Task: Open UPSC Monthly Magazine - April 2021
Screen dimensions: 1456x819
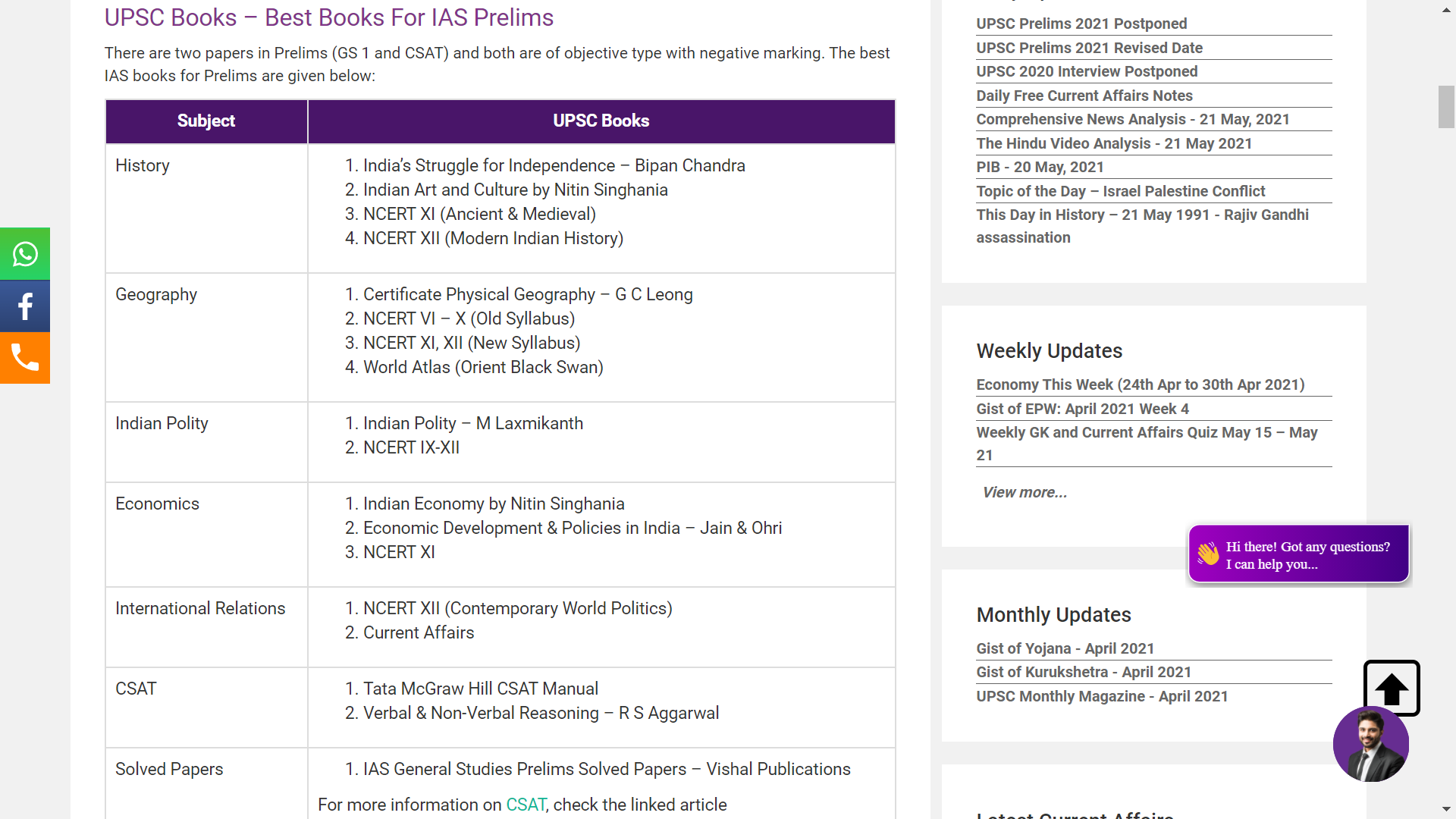Action: 1102,696
